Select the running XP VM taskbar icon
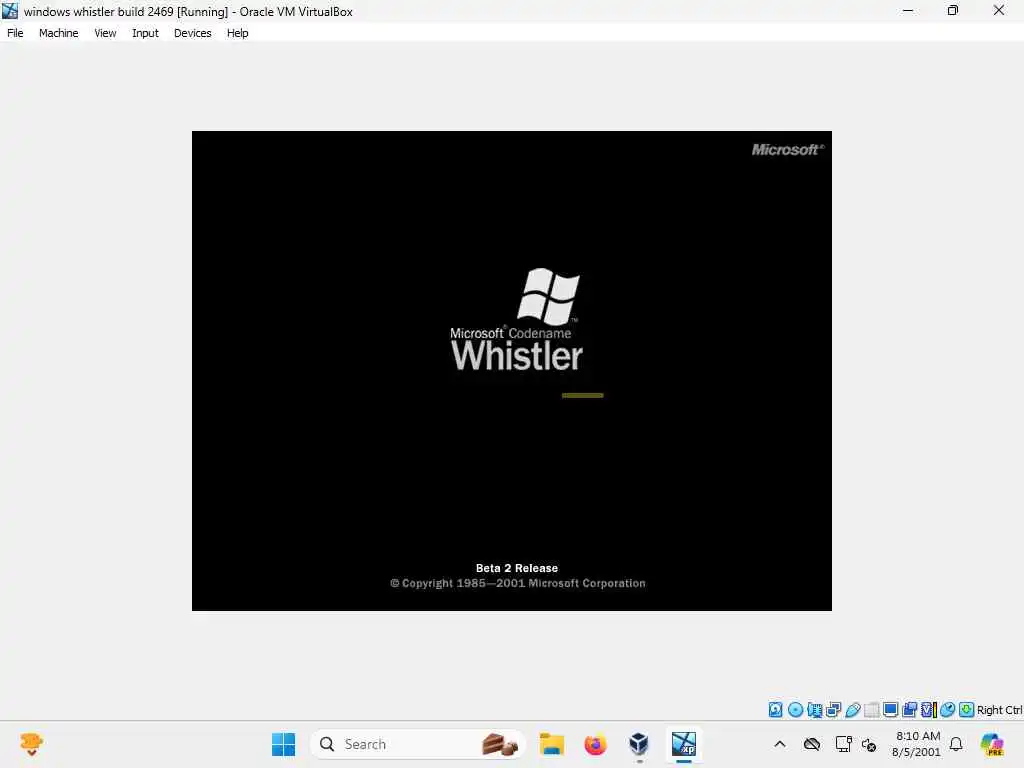Screen dimensions: 1024x768 pyautogui.click(x=684, y=744)
